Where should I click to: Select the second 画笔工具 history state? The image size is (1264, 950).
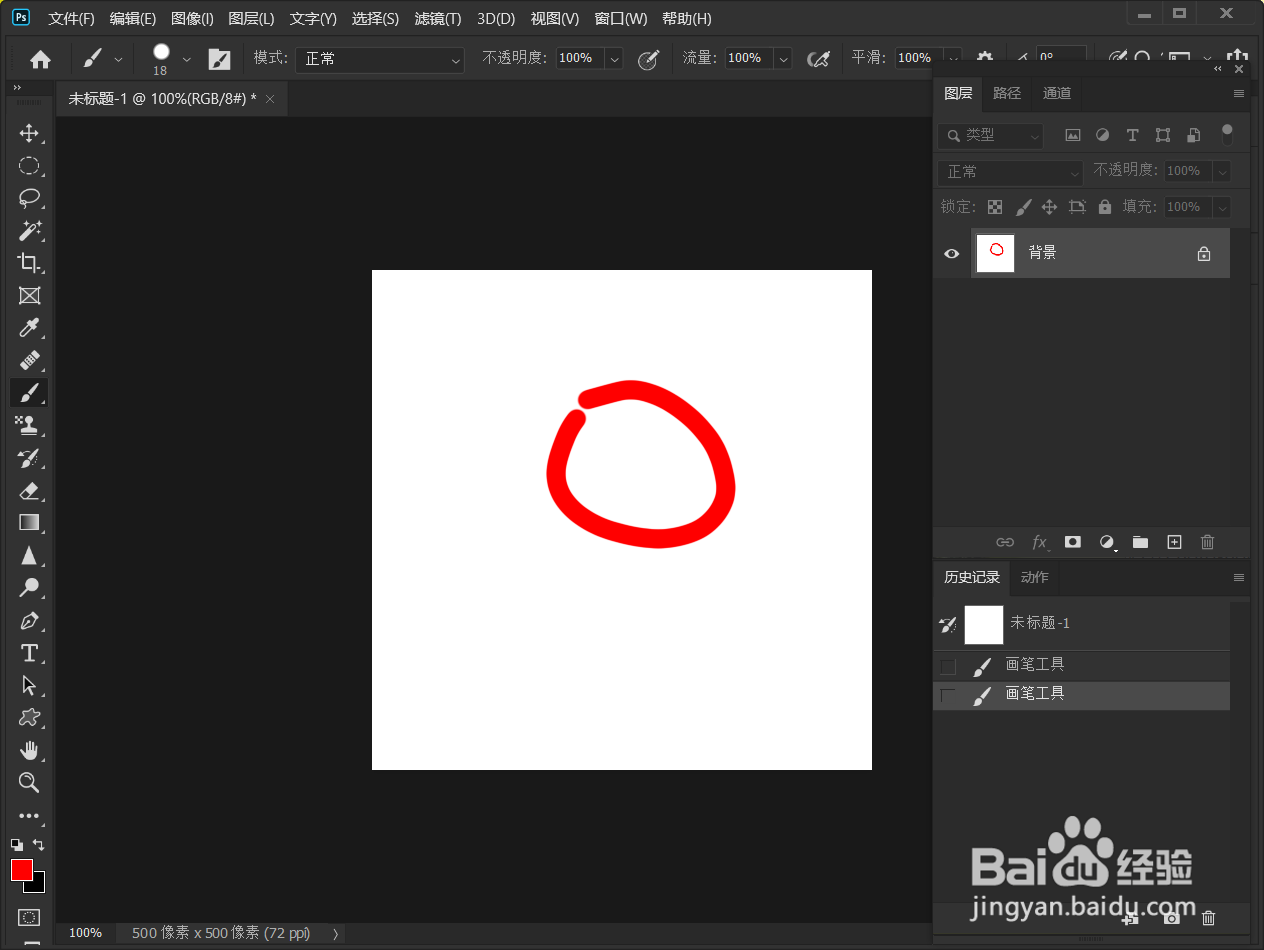click(x=1081, y=695)
